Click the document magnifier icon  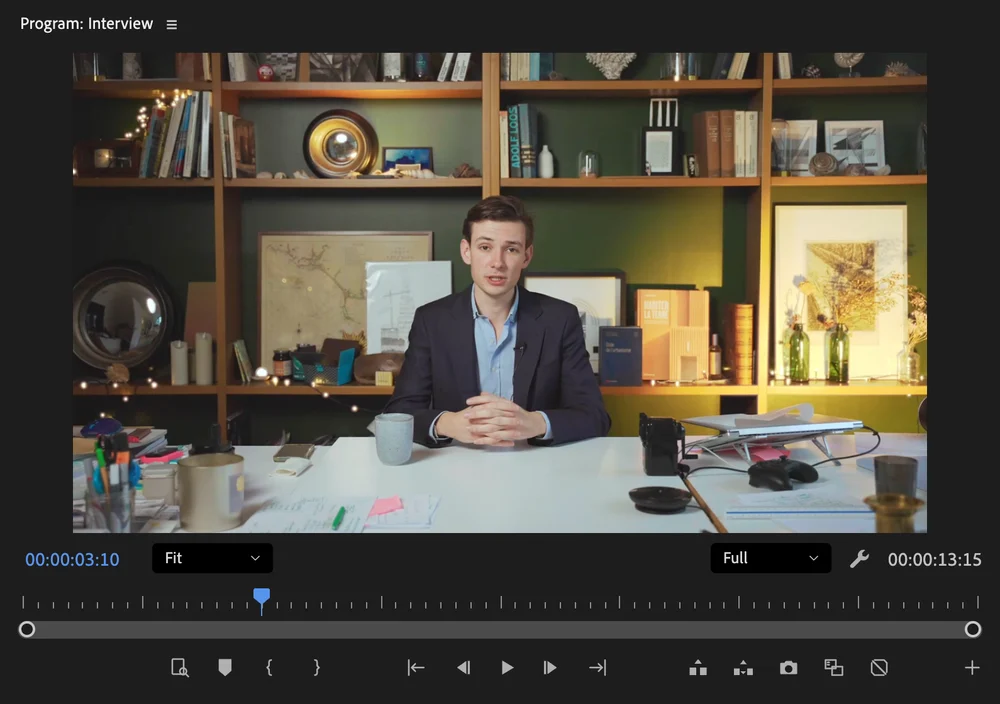180,668
